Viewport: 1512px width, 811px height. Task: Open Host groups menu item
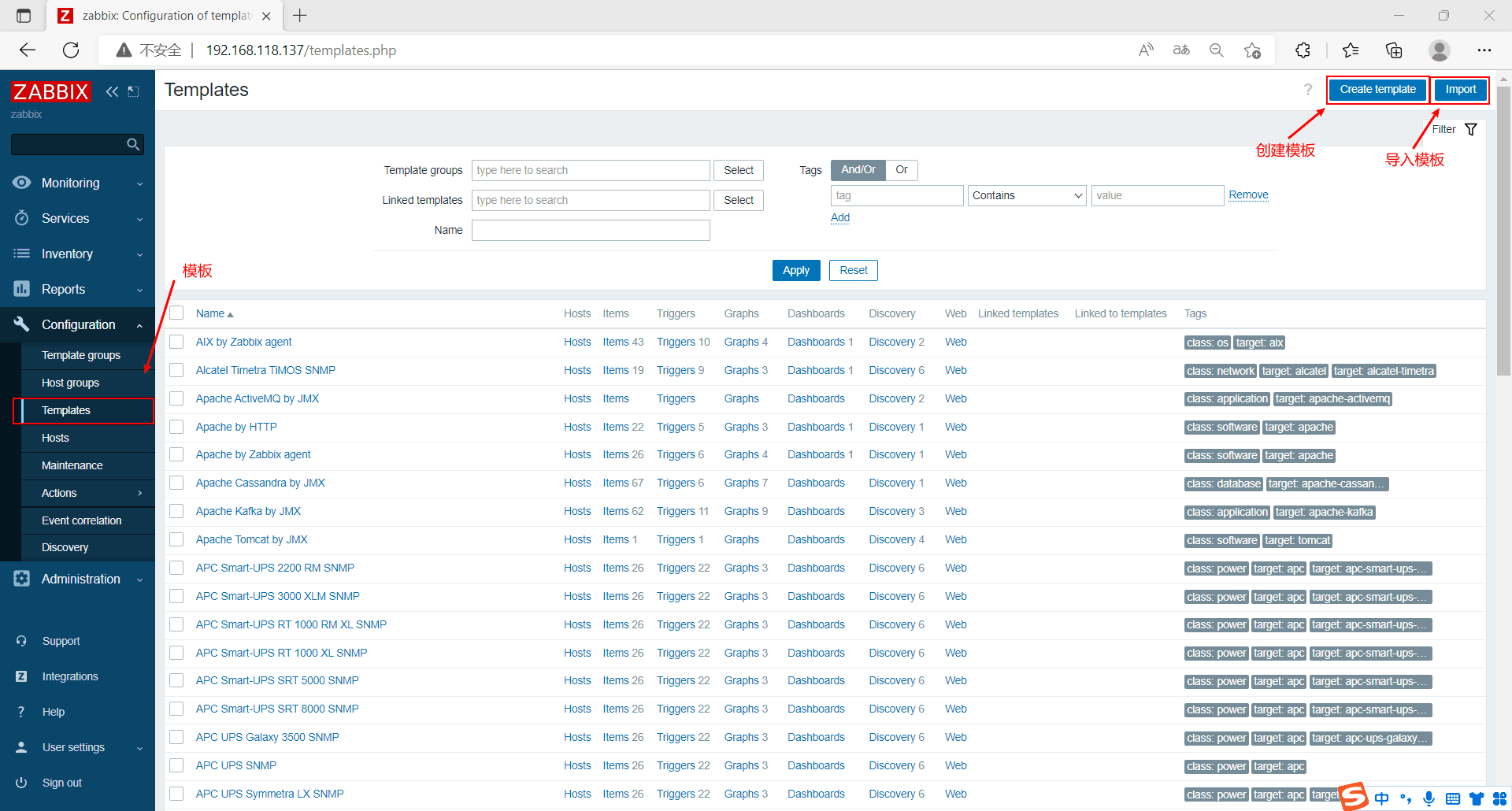pos(70,383)
